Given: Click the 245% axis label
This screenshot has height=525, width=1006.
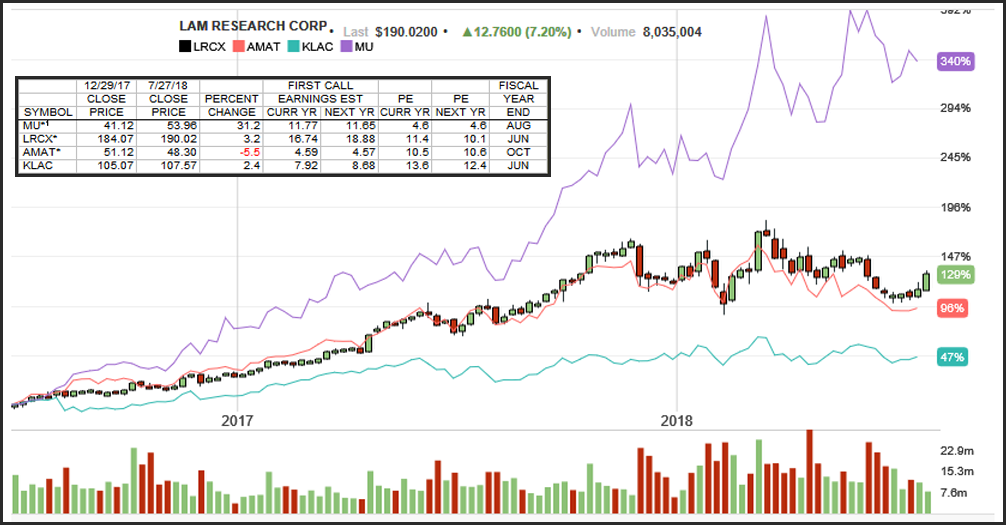Looking at the screenshot, I should (x=955, y=157).
